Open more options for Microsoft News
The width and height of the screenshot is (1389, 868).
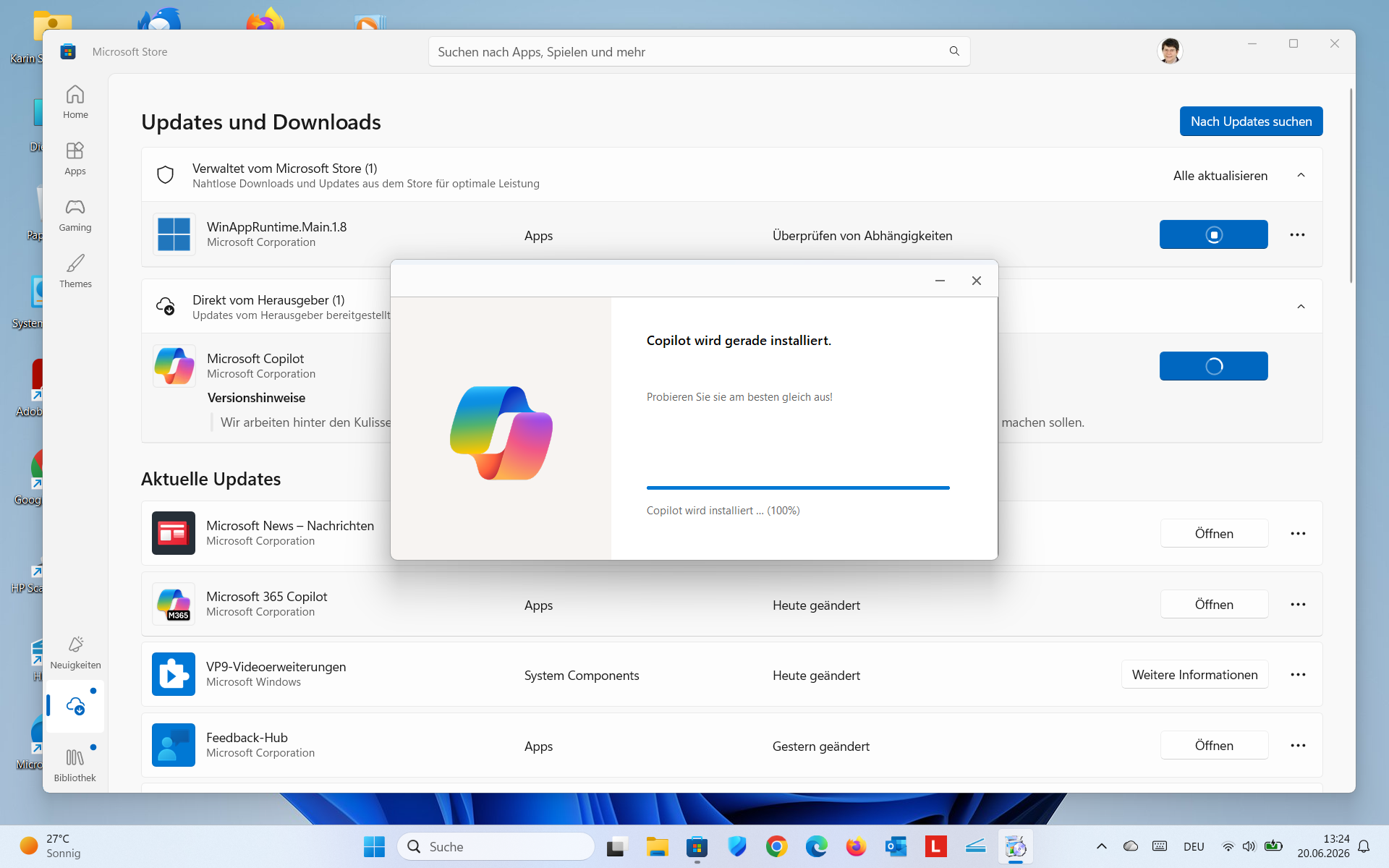coord(1298,533)
